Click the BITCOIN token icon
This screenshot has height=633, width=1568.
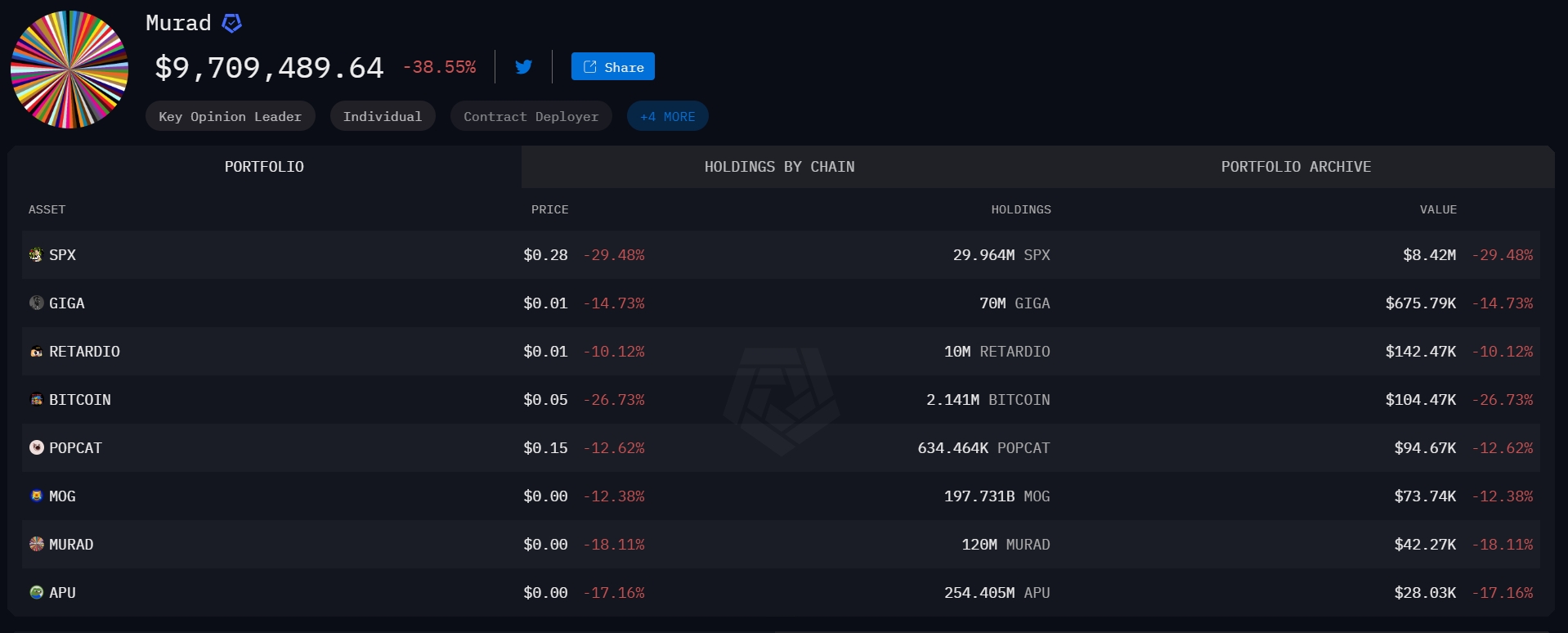tap(36, 400)
